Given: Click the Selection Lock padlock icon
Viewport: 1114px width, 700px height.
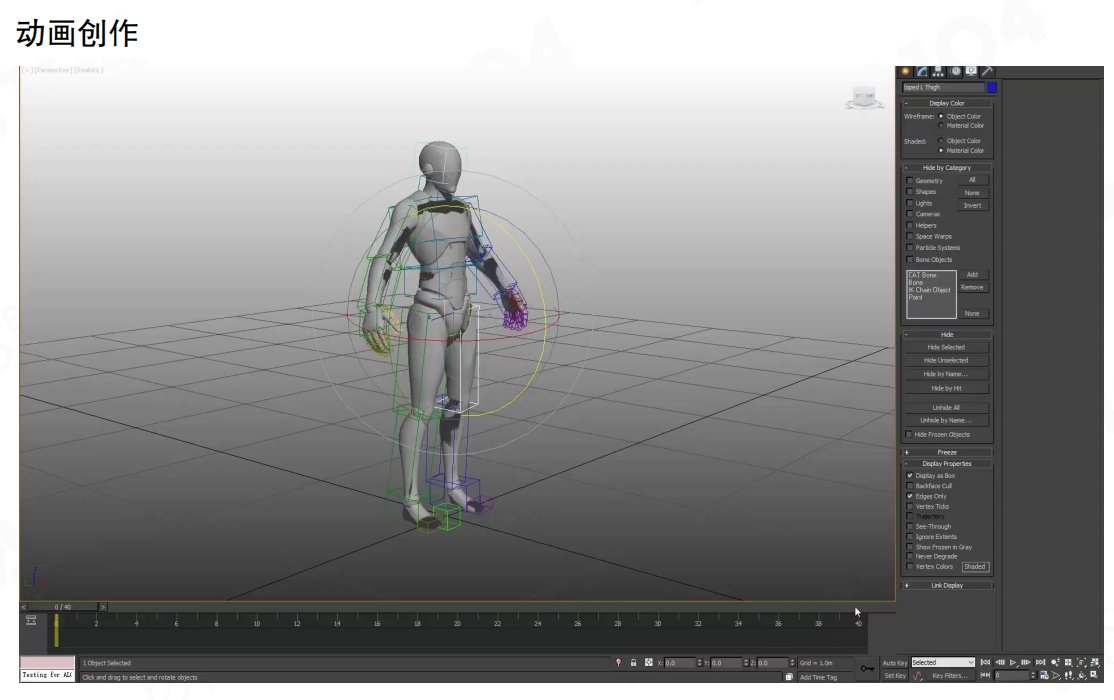Looking at the screenshot, I should [633, 663].
